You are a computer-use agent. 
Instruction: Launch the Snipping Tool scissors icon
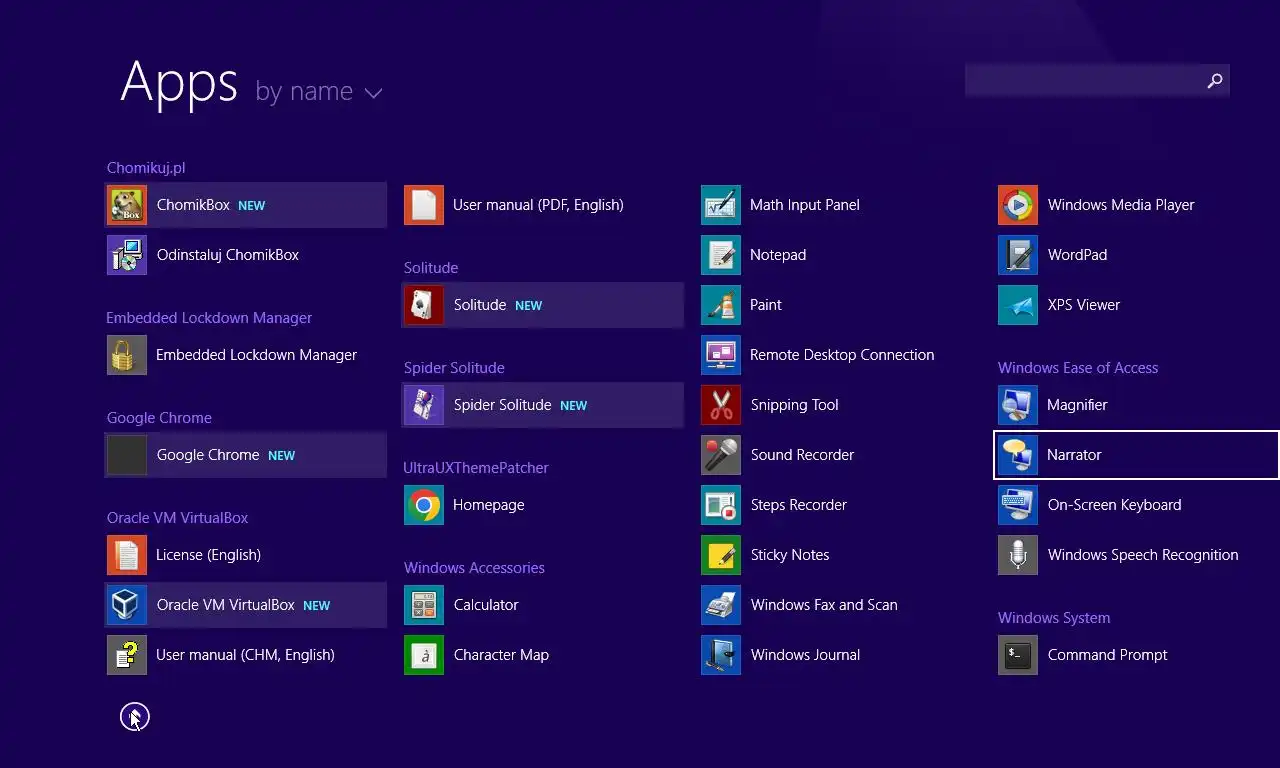pos(721,405)
